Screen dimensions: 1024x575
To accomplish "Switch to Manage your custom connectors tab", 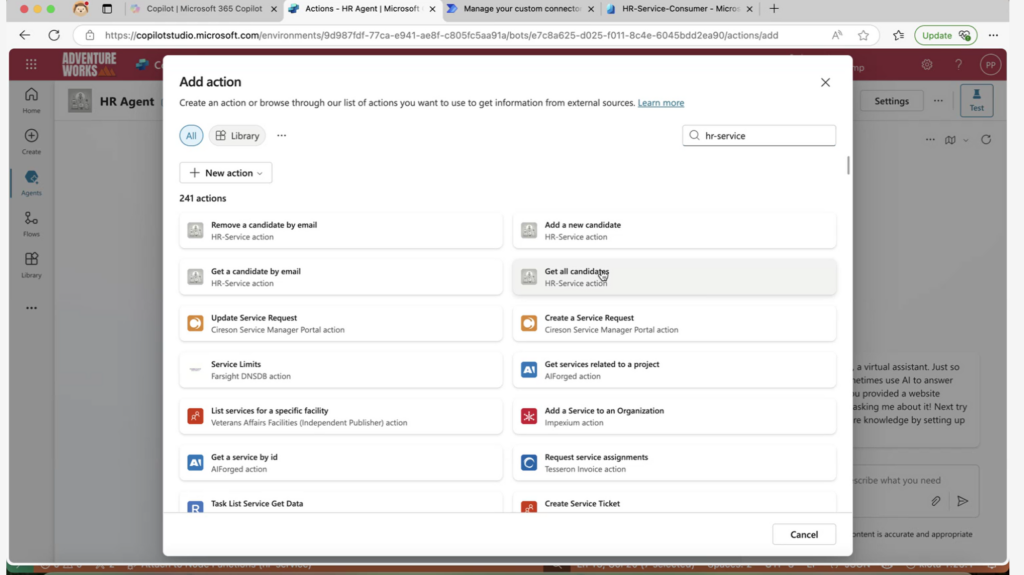I will tap(520, 8).
